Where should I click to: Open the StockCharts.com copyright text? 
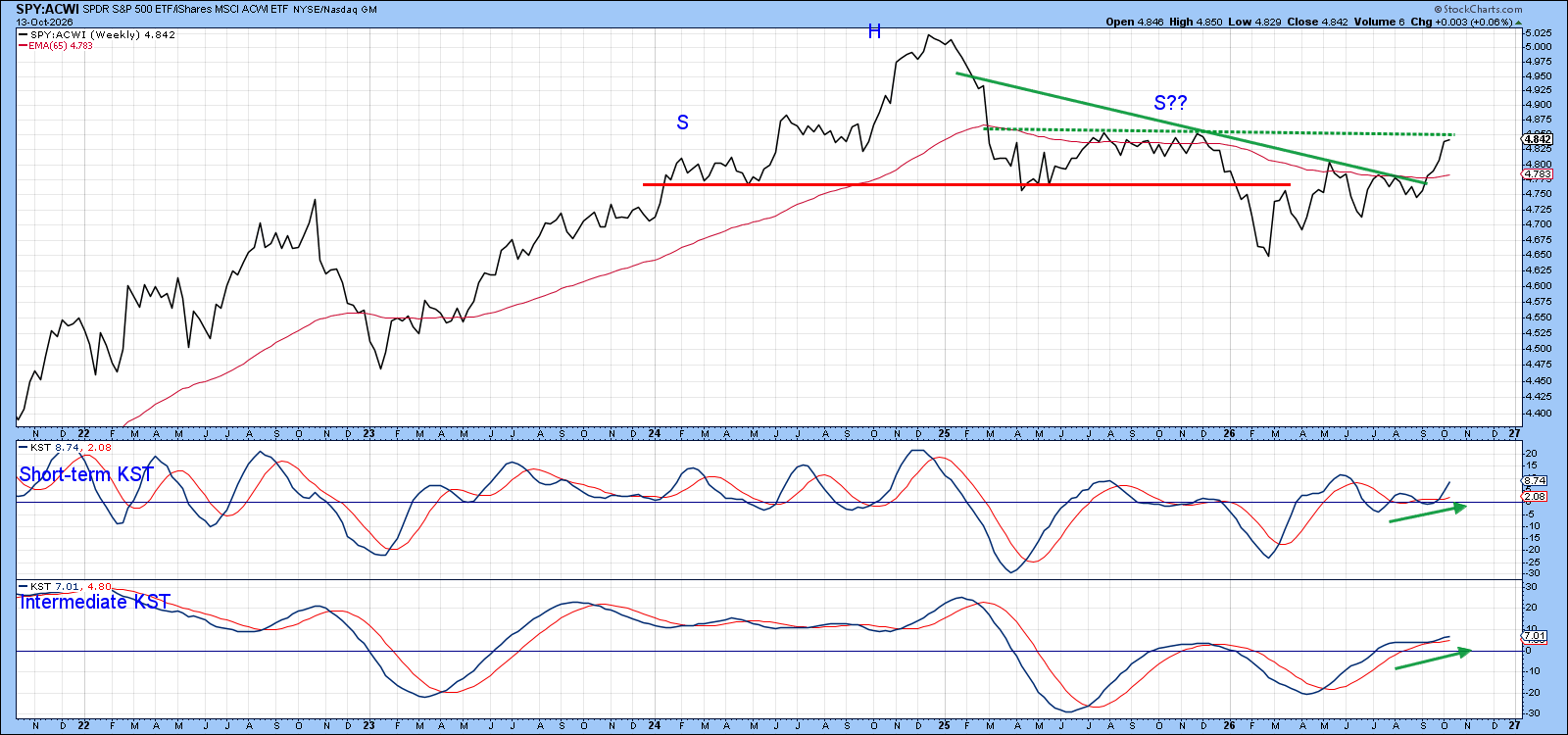point(1478,9)
